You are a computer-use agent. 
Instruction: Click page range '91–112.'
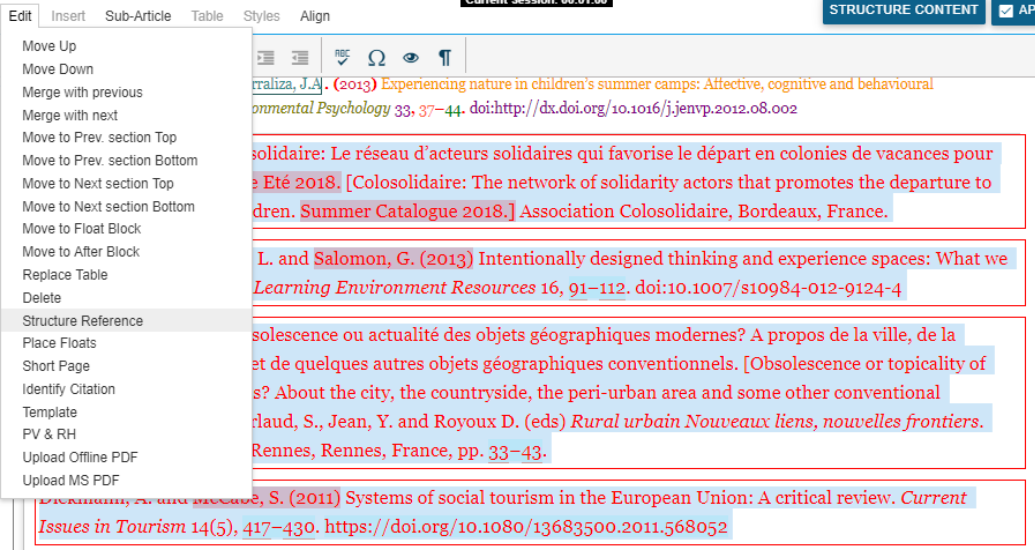tap(599, 288)
